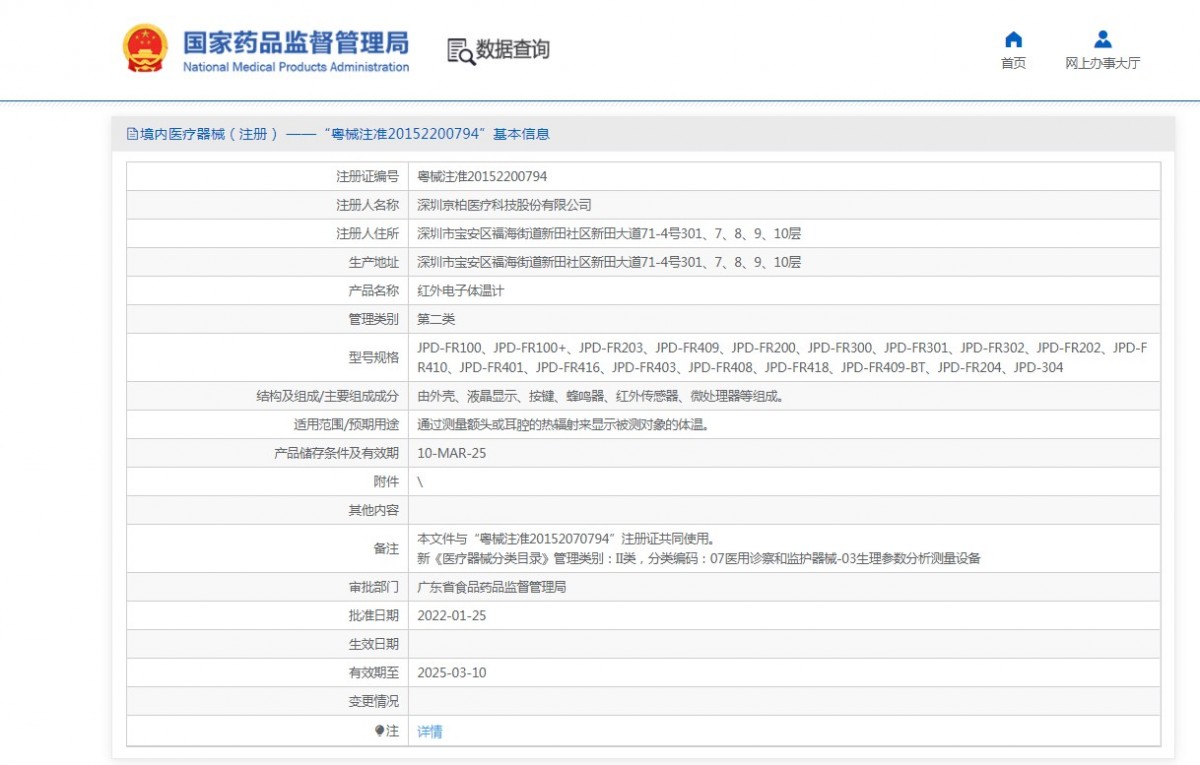
Task: Click the 注册人住所 address value
Action: pyautogui.click(x=609, y=234)
